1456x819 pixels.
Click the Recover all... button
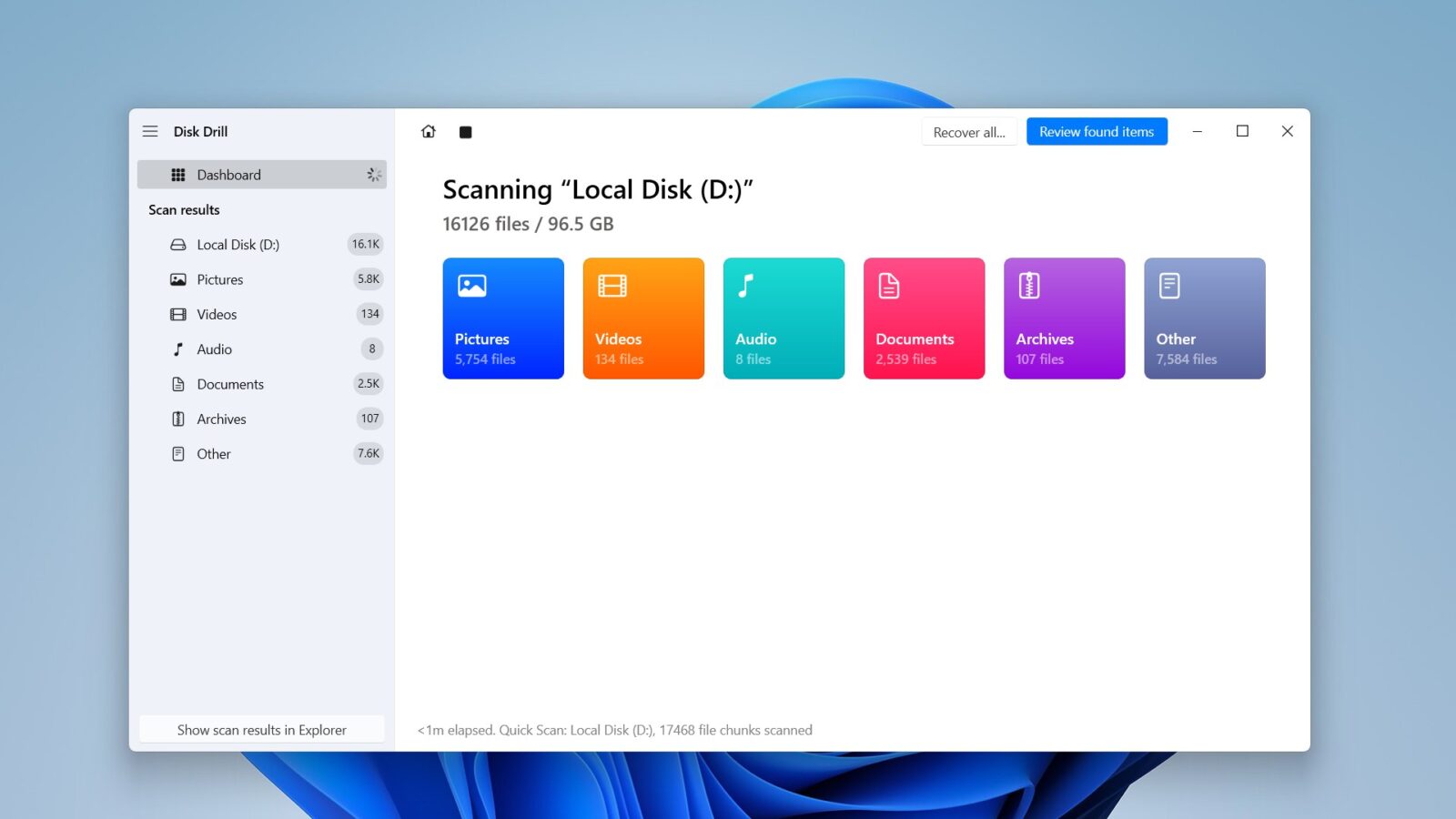pos(969,132)
